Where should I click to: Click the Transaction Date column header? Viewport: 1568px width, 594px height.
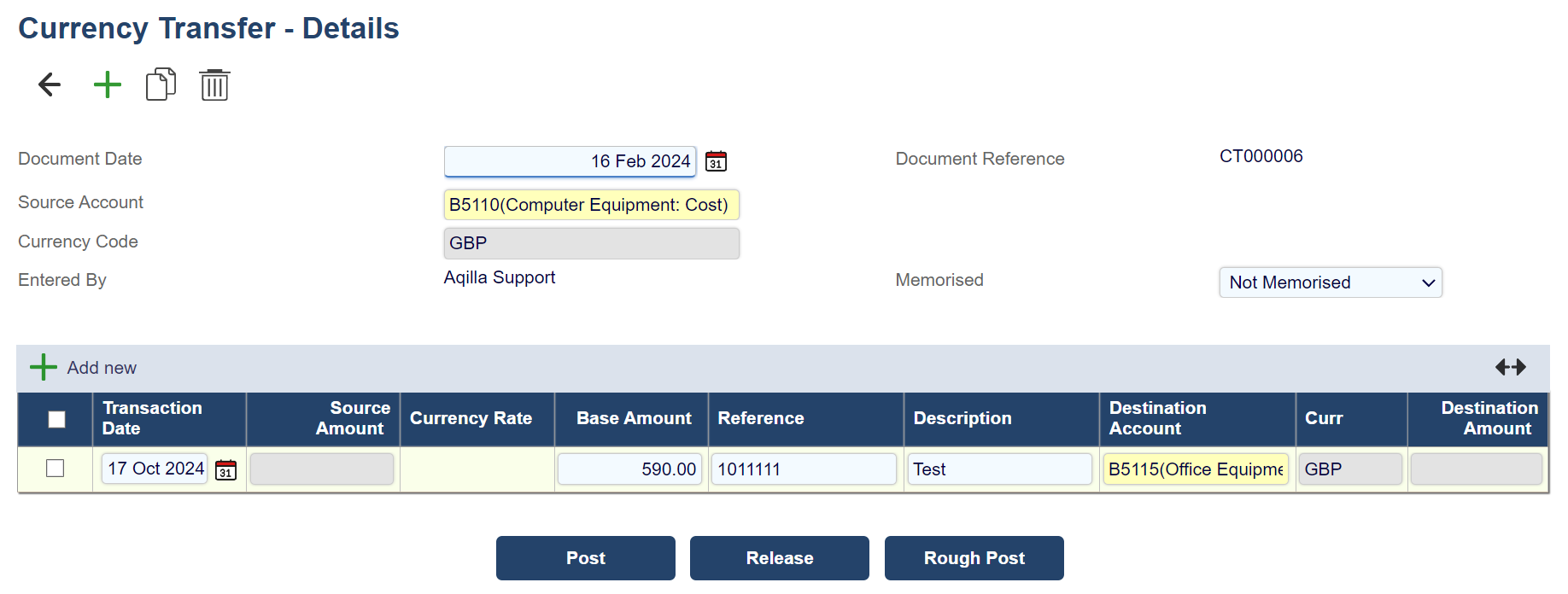pos(153,418)
